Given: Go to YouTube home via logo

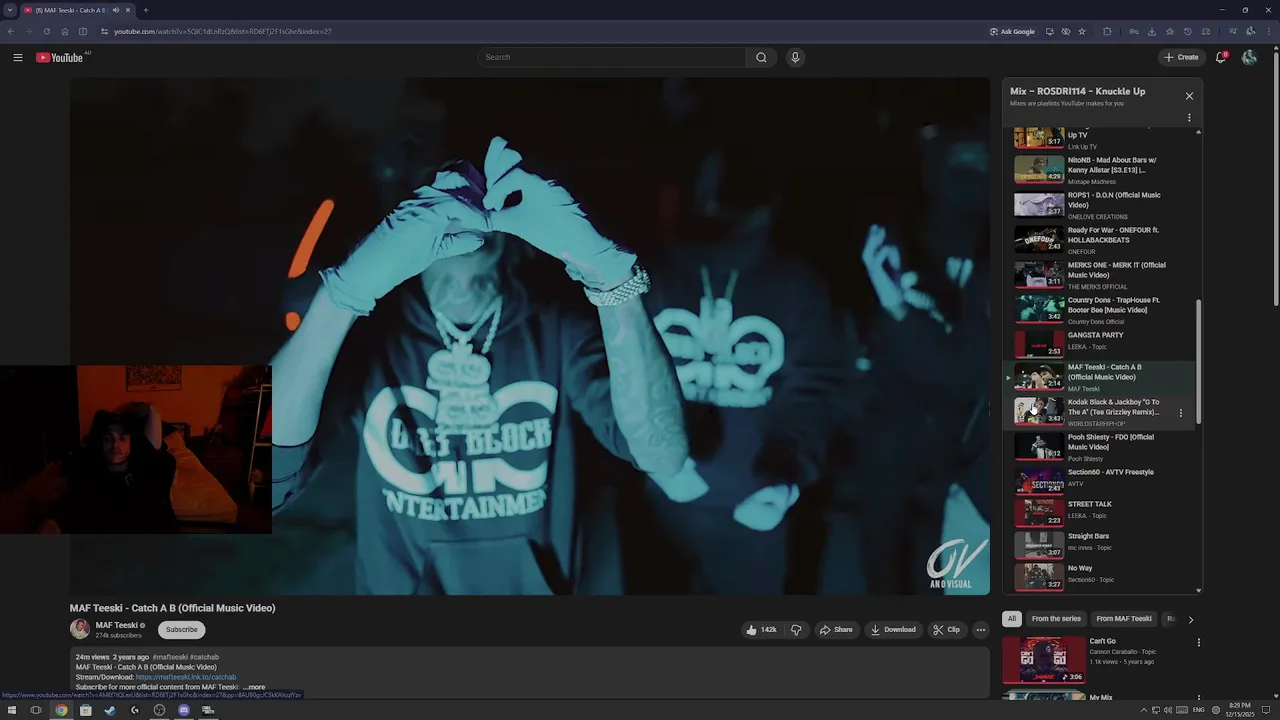Looking at the screenshot, I should [60, 57].
